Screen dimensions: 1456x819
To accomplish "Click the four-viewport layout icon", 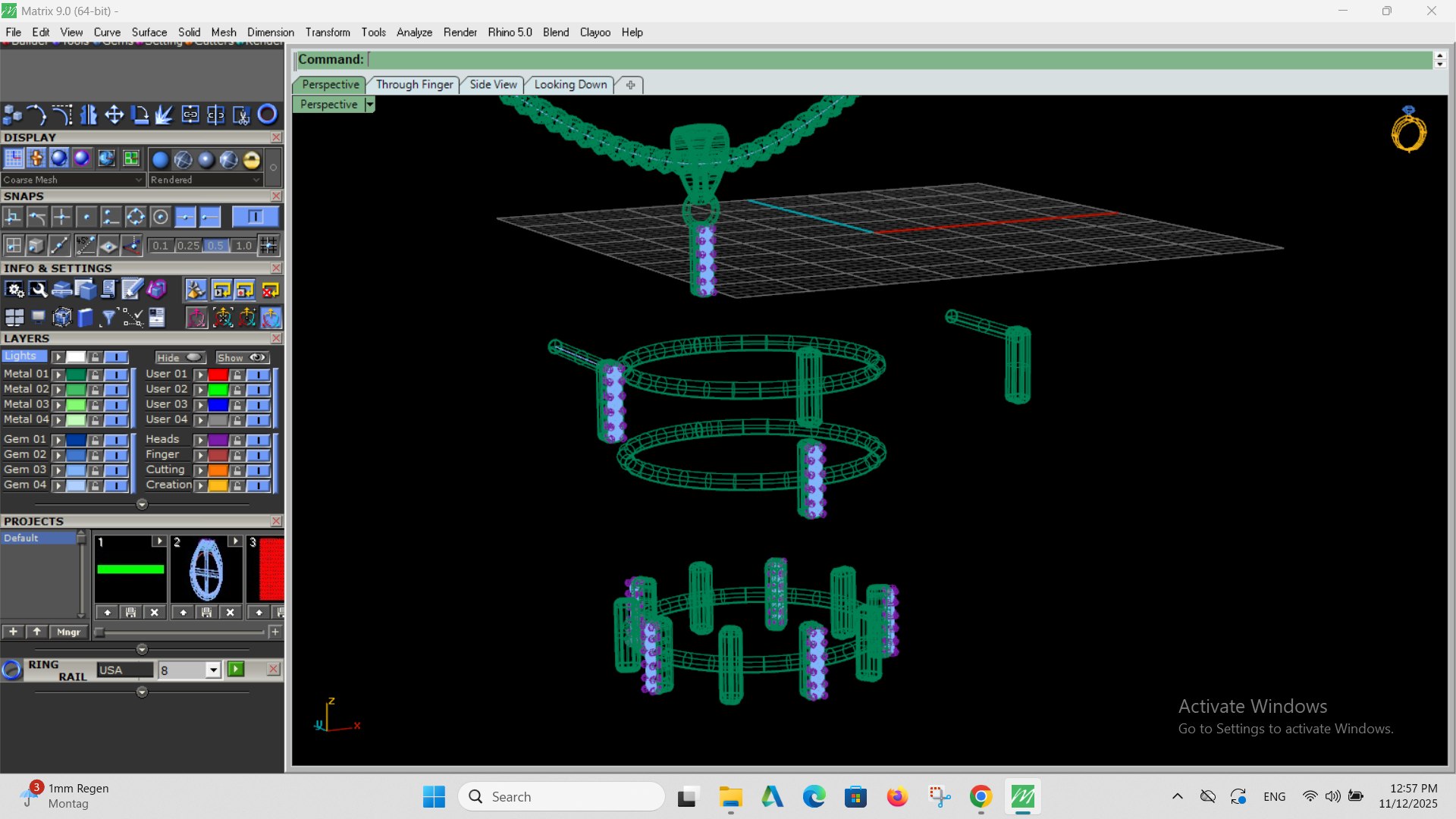I will [x=14, y=317].
